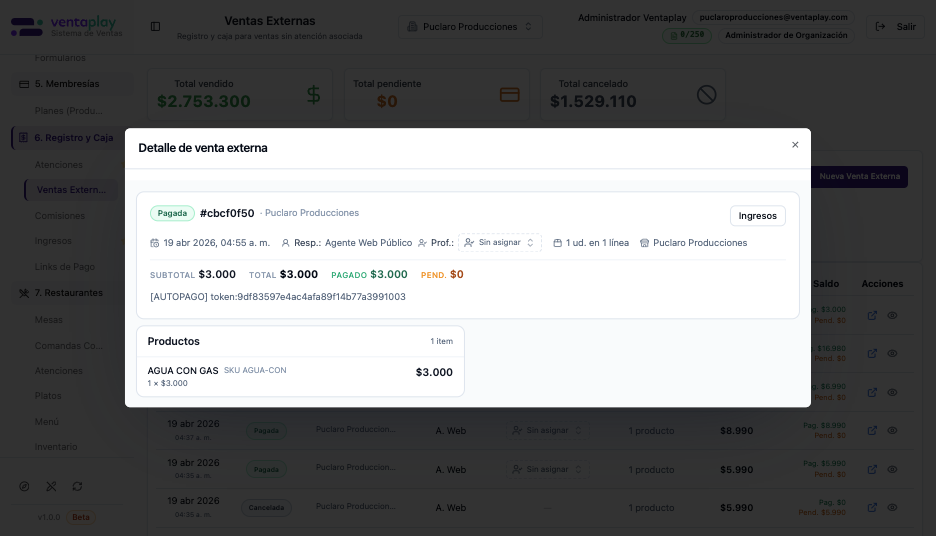The height and width of the screenshot is (536, 936).
Task: Open external link for the $16.980 row
Action: (x=872, y=353)
